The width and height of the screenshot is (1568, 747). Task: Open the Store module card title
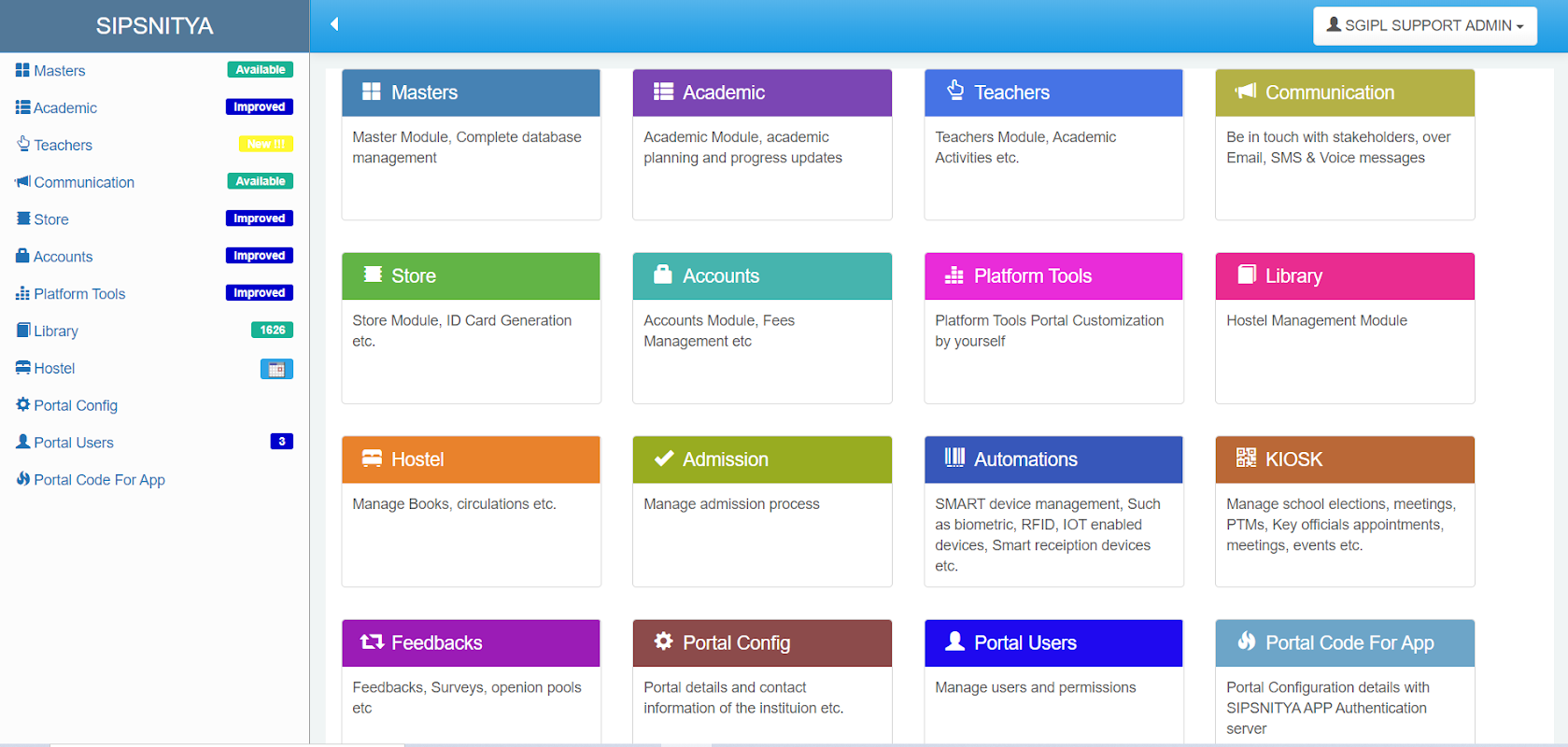click(x=414, y=276)
